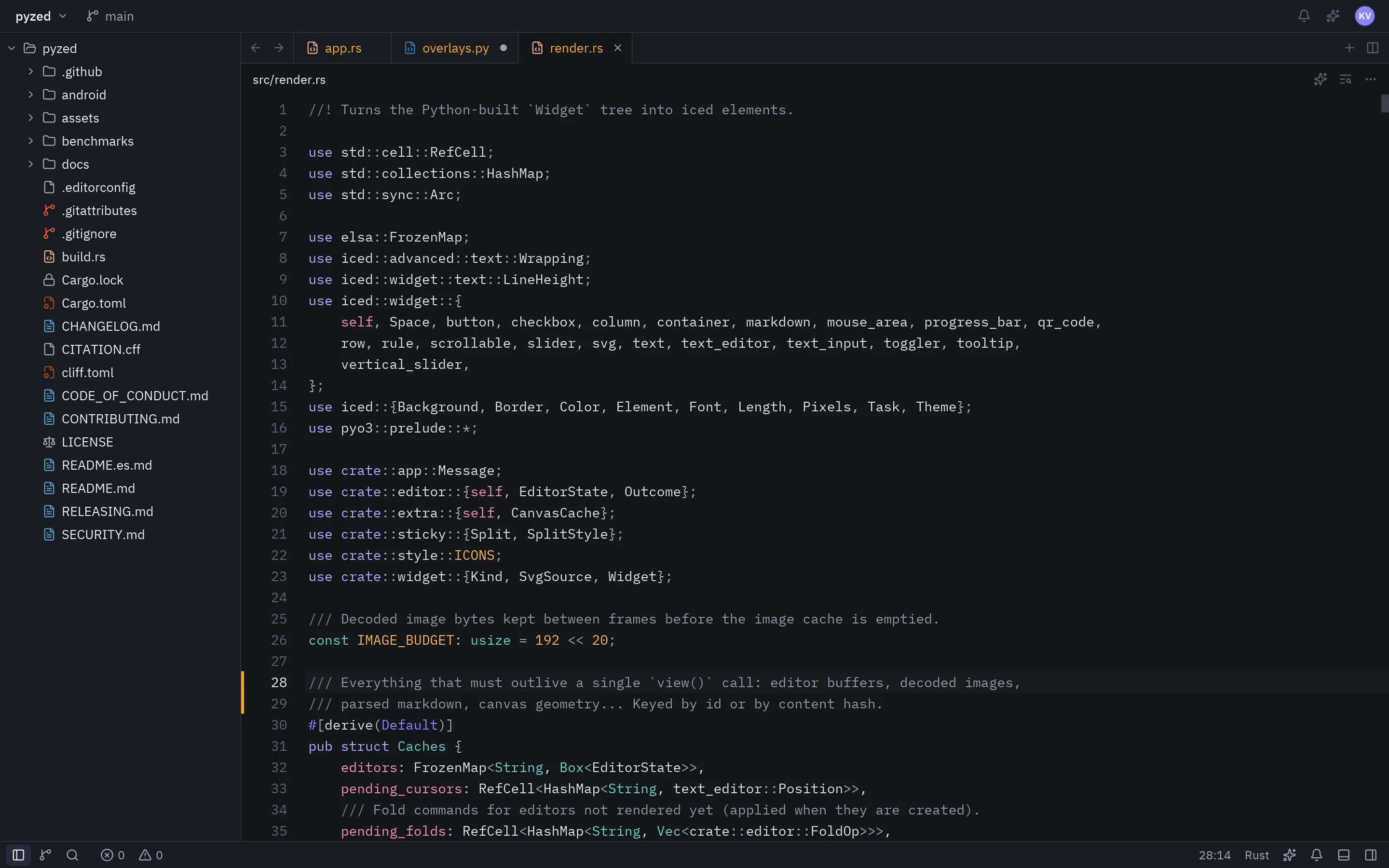Go back with the left arrow in tab bar
This screenshot has height=868, width=1389.
(256, 48)
